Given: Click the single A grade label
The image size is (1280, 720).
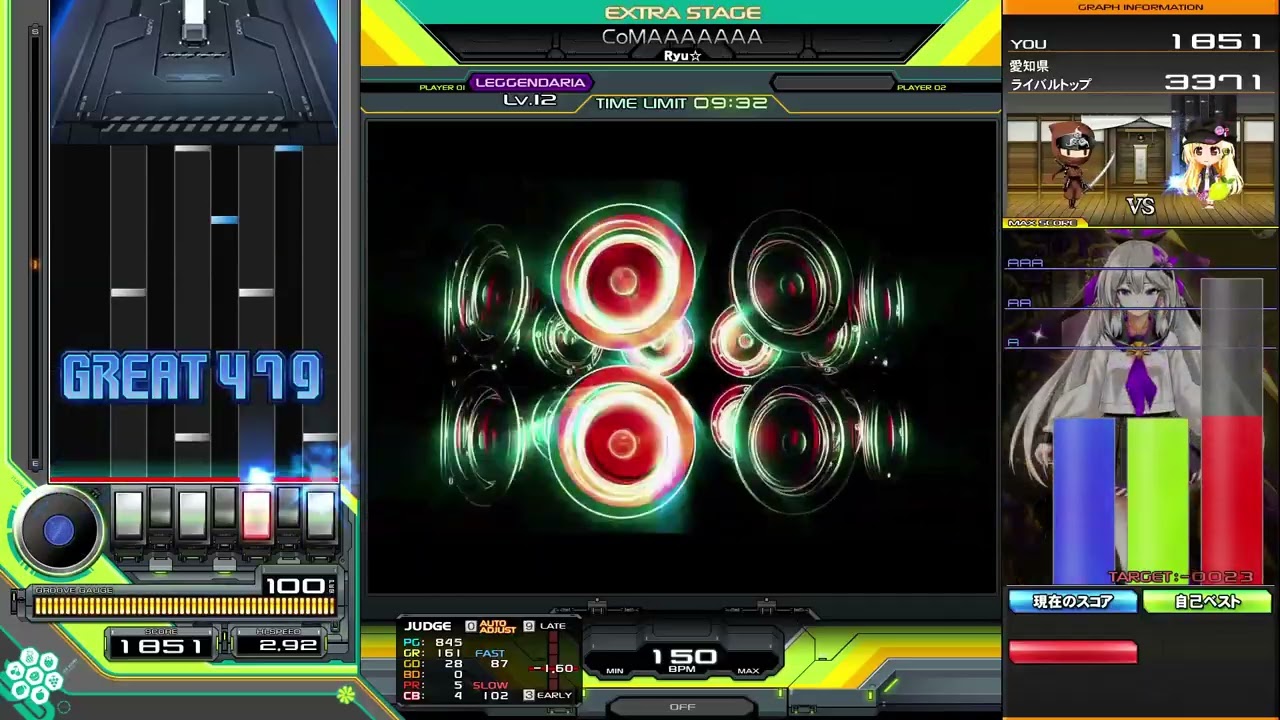Looking at the screenshot, I should click(x=1013, y=342).
